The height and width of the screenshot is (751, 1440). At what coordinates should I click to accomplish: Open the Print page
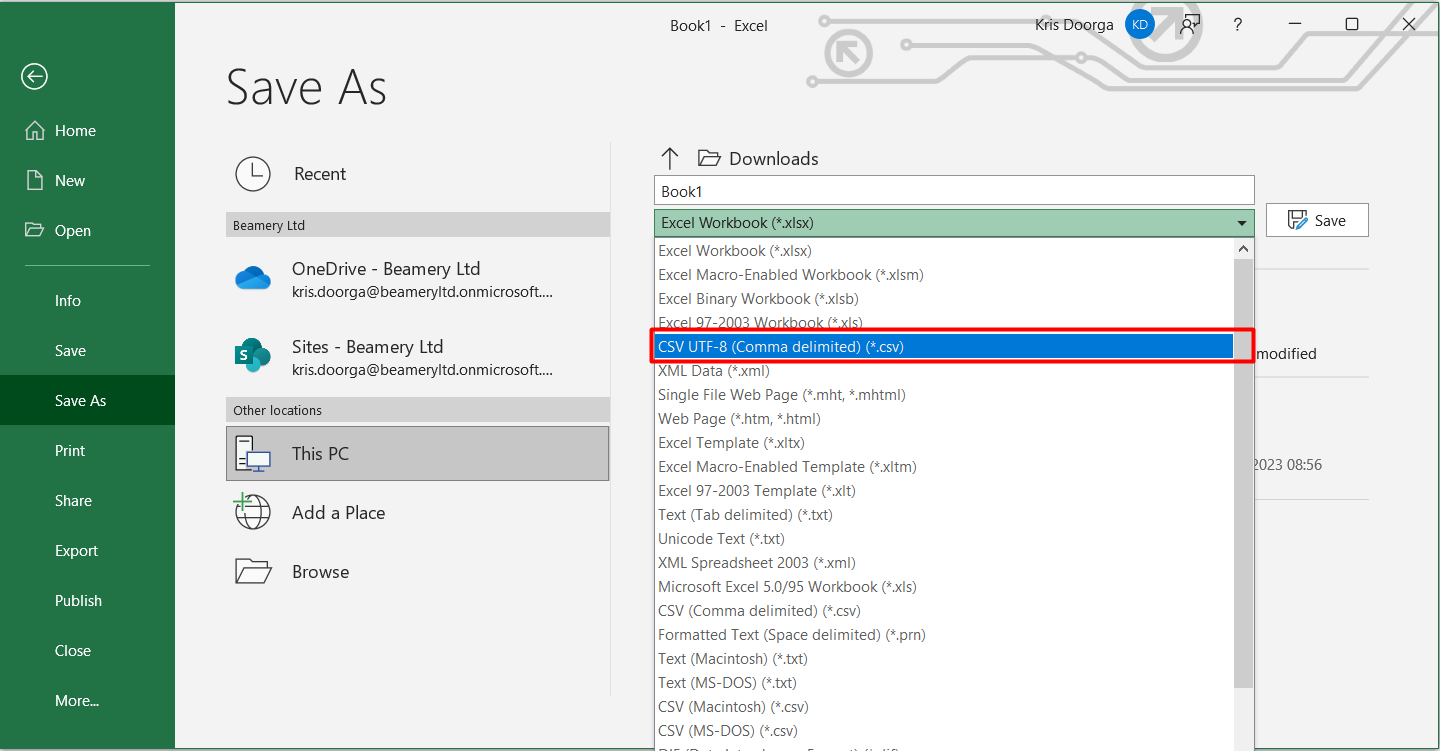(x=87, y=451)
